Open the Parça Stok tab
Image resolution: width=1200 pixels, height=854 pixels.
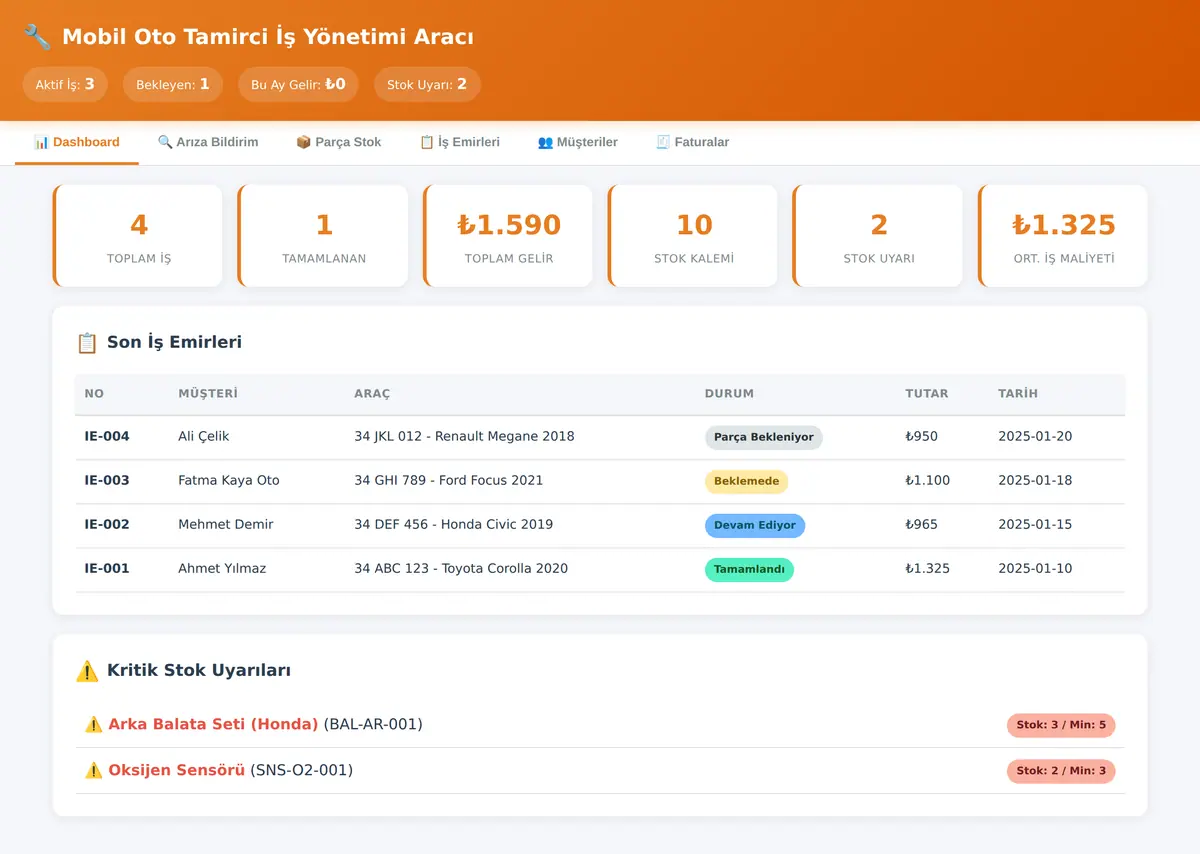tap(339, 142)
